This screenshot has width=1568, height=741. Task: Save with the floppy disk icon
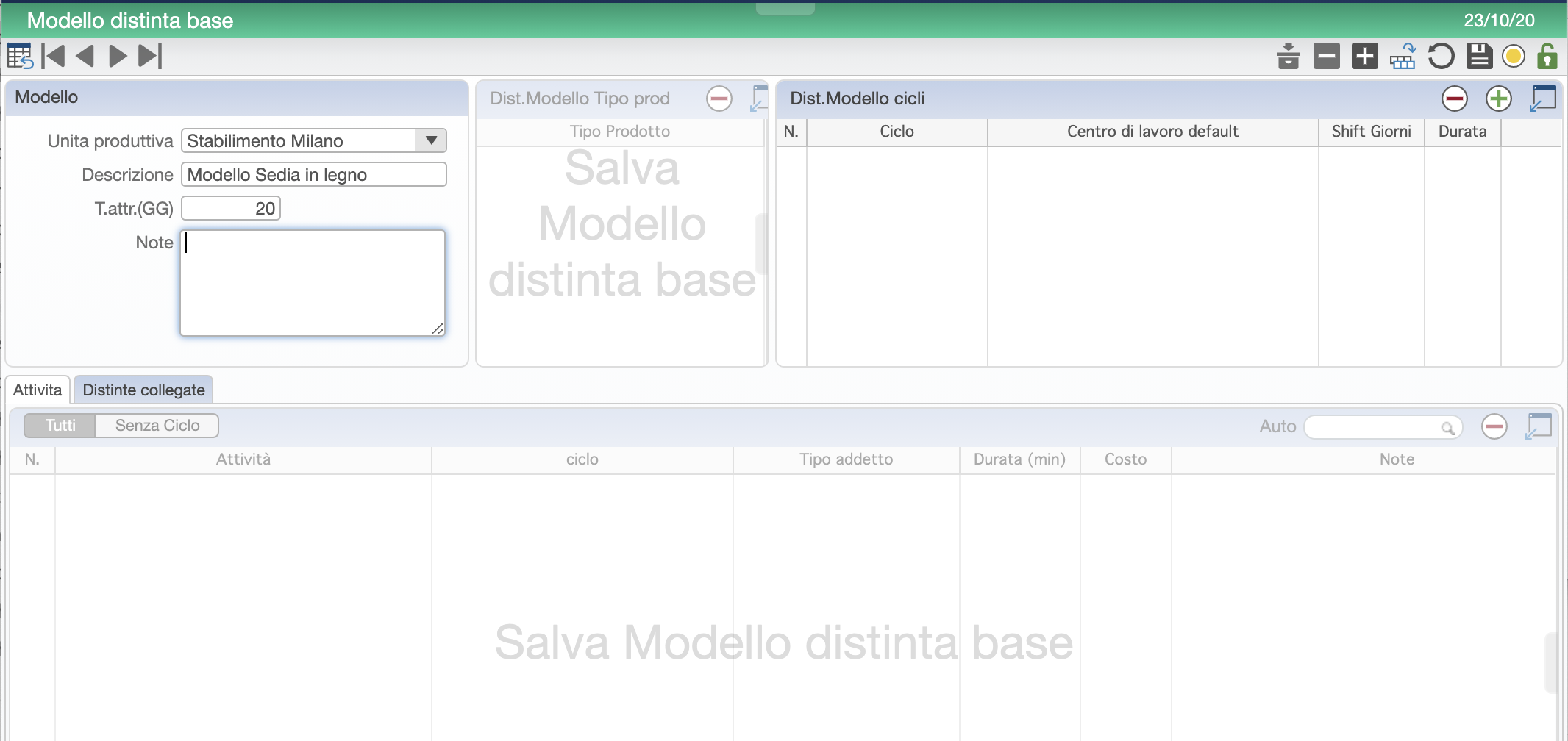[1480, 56]
